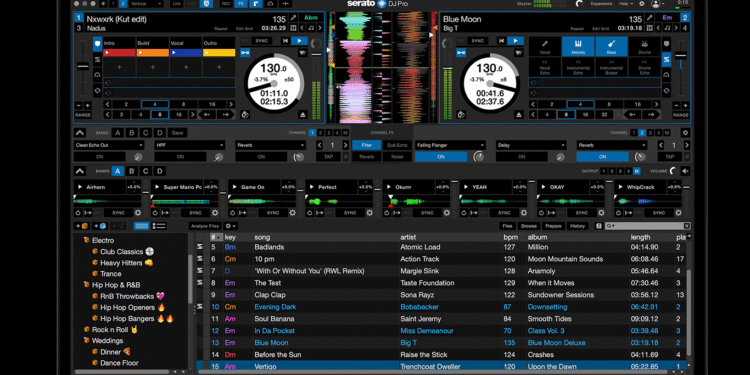Open the Falling Flanger effect dropdown
750x375 pixels.
click(451, 145)
